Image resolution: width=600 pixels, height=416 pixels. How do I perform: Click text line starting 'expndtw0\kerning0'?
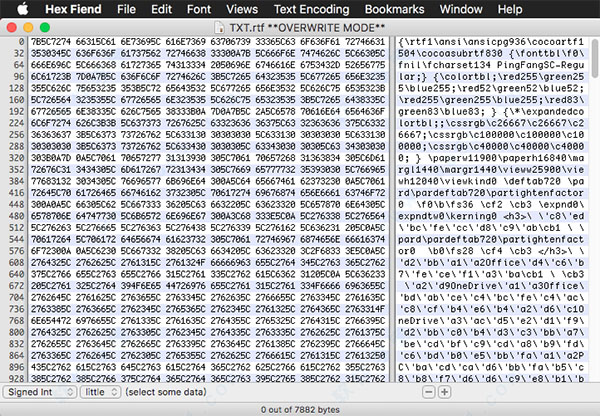tap(491, 216)
